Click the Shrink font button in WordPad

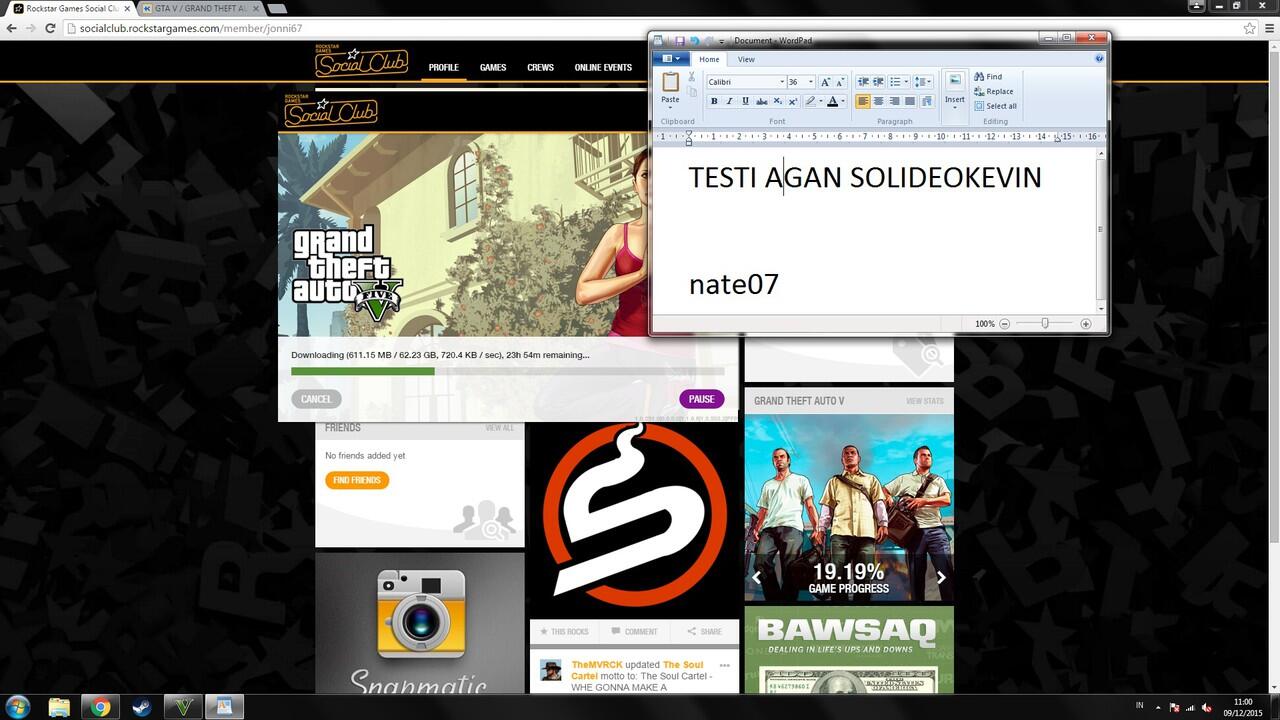(840, 82)
